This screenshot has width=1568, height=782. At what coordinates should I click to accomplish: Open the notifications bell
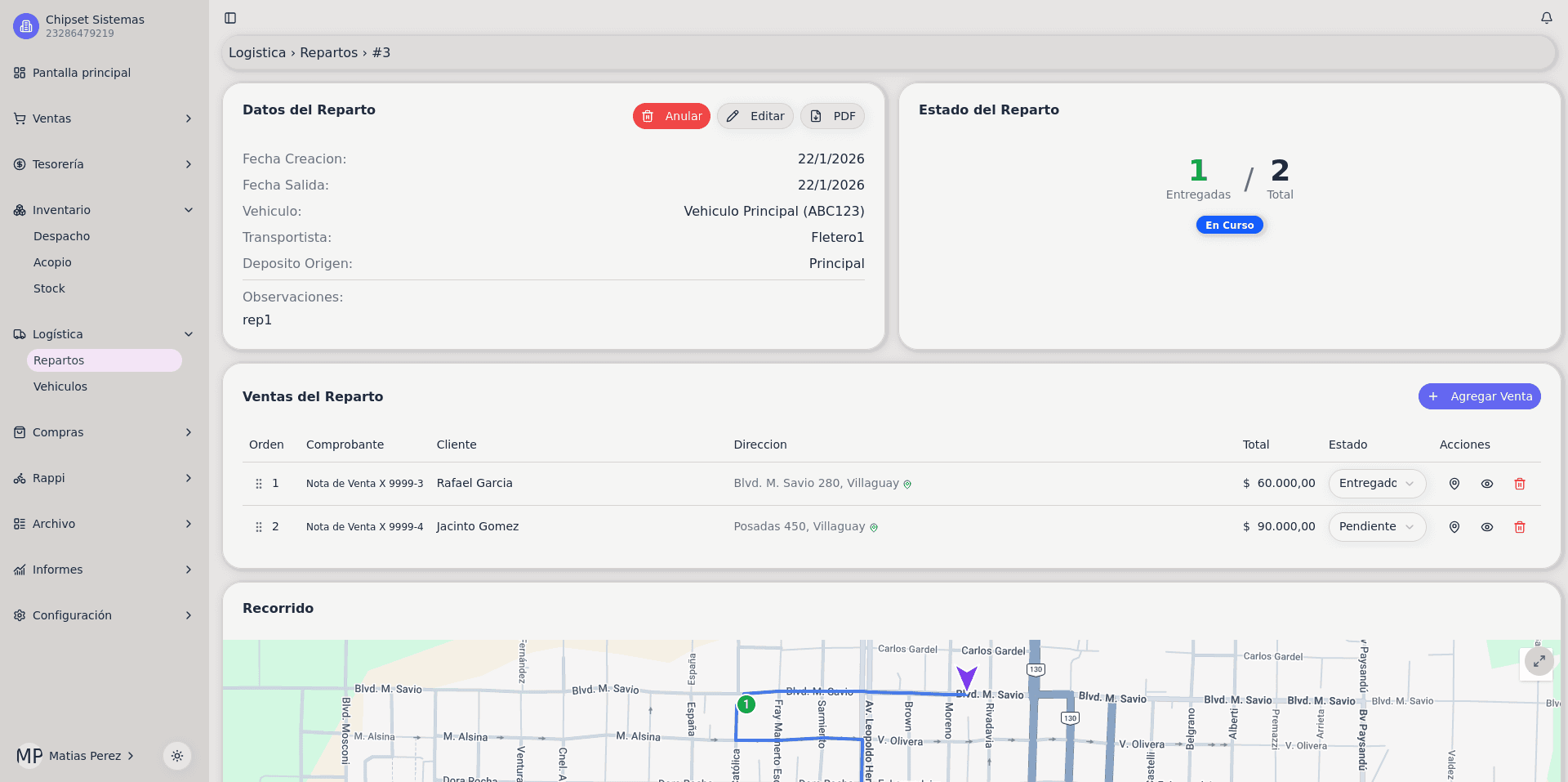click(x=1546, y=18)
